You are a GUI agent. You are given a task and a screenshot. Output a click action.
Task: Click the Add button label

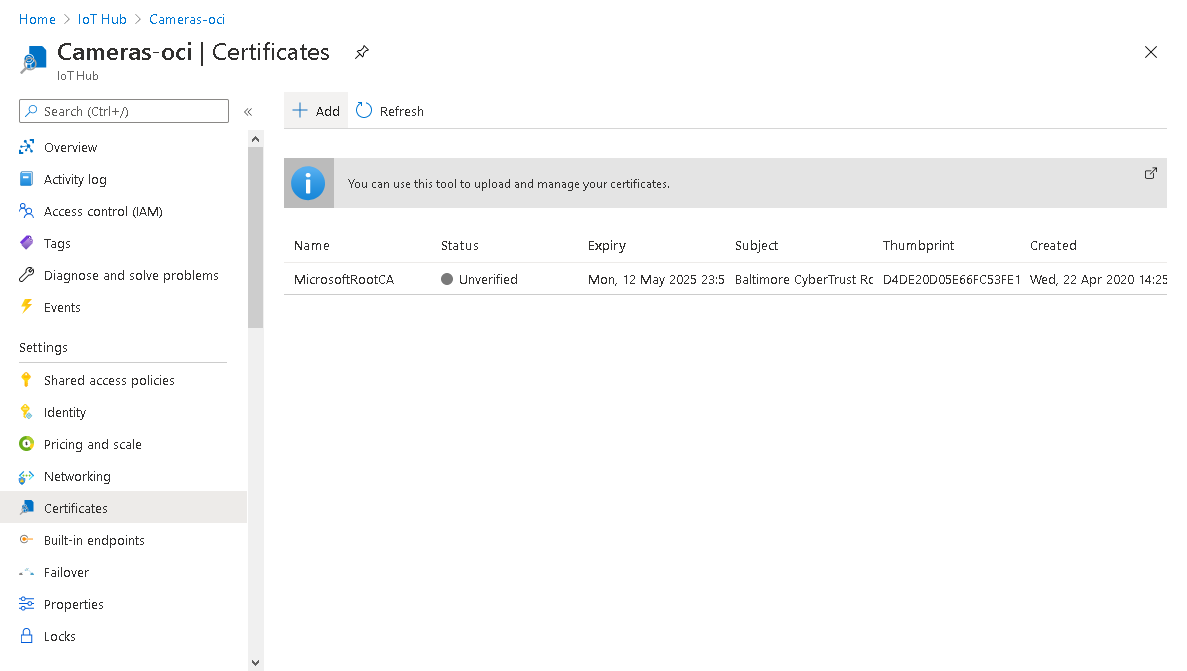(x=327, y=111)
